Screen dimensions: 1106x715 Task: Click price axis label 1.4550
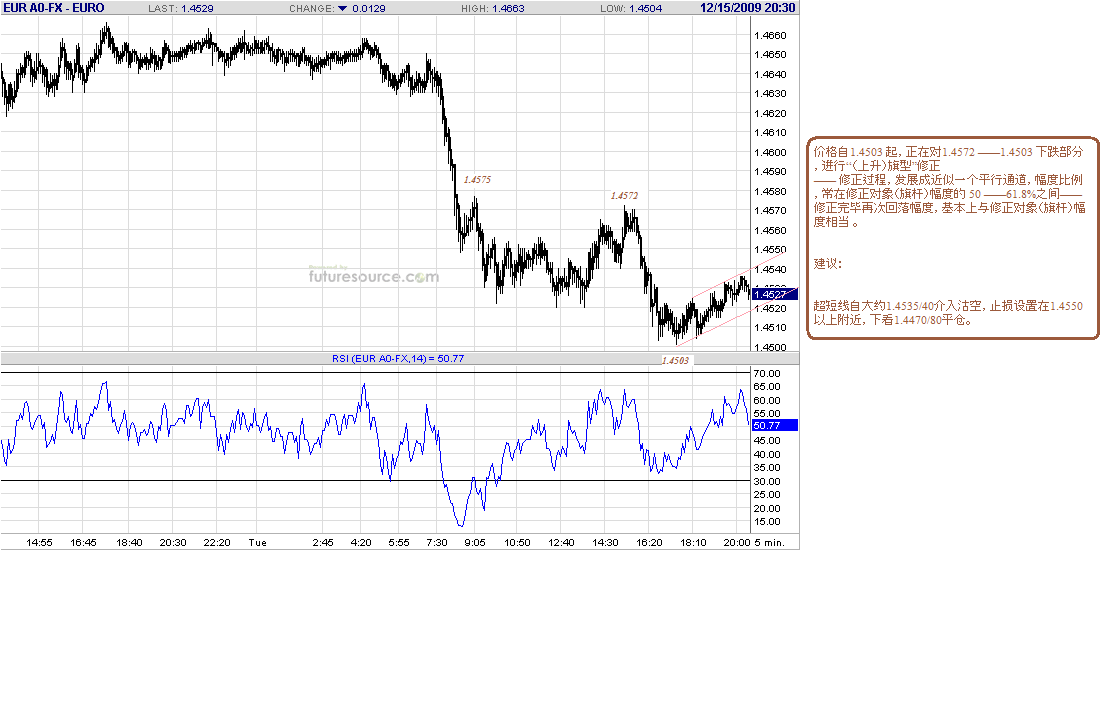[x=770, y=250]
